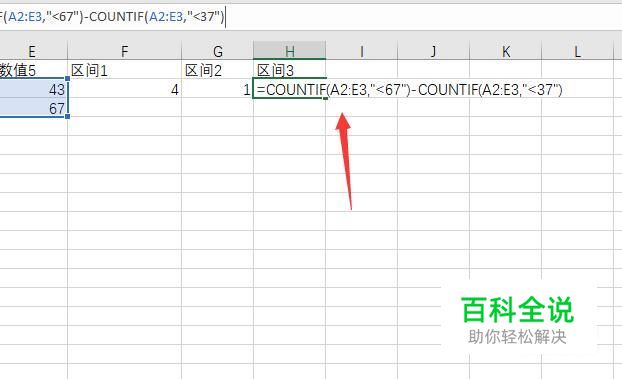
Task: Select column H header
Action: pyautogui.click(x=290, y=50)
